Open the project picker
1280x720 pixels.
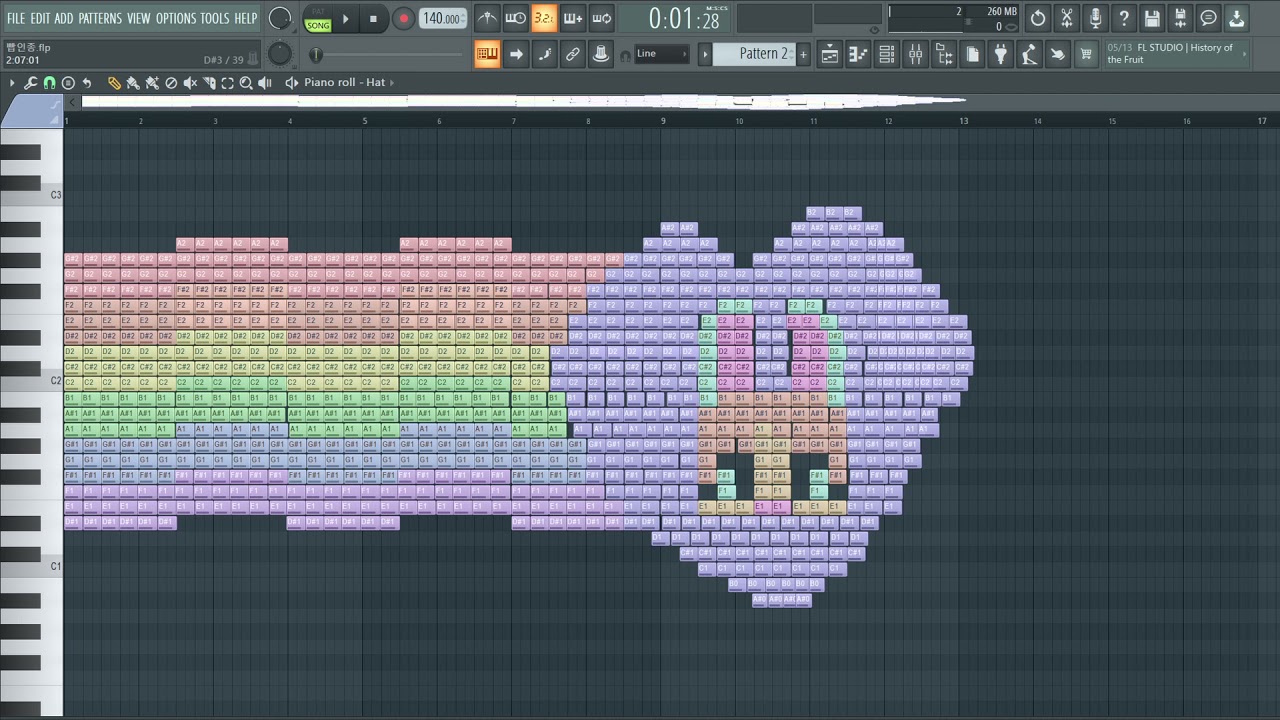[x=972, y=54]
